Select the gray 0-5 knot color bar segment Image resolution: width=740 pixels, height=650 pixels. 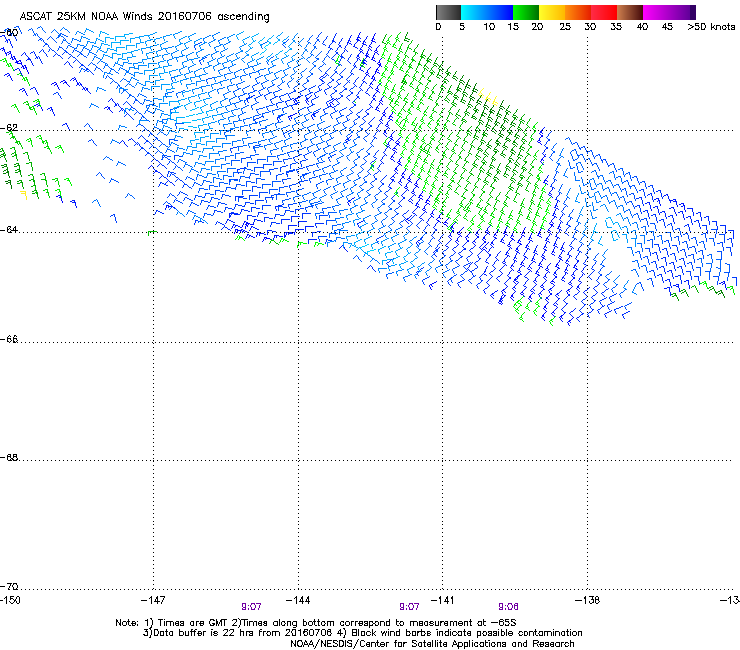[448, 12]
